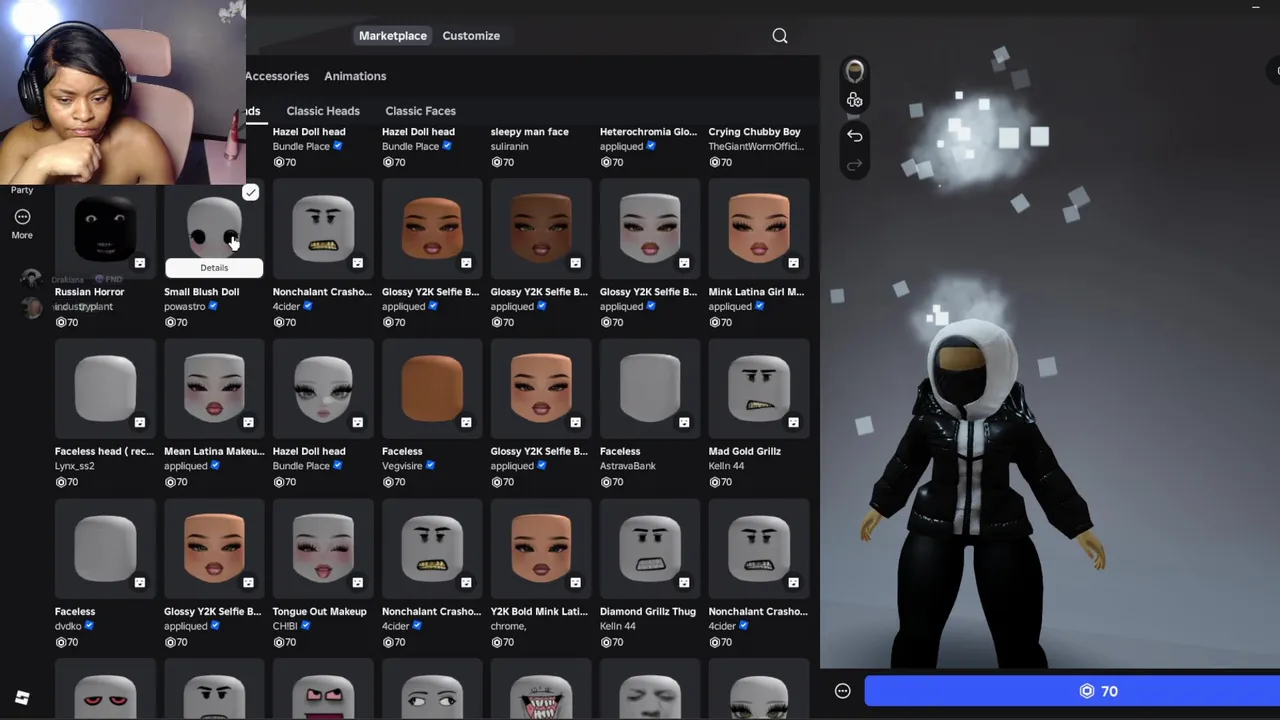Open creator link CHIBI

coord(285,626)
